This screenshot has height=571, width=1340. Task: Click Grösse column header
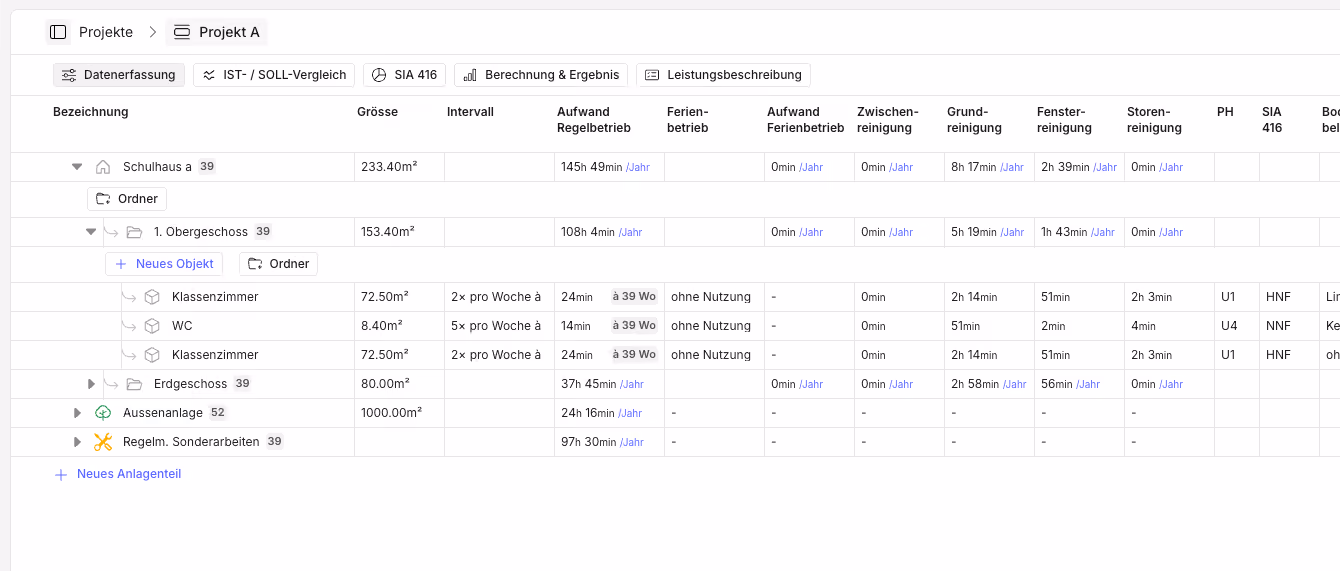(x=377, y=112)
